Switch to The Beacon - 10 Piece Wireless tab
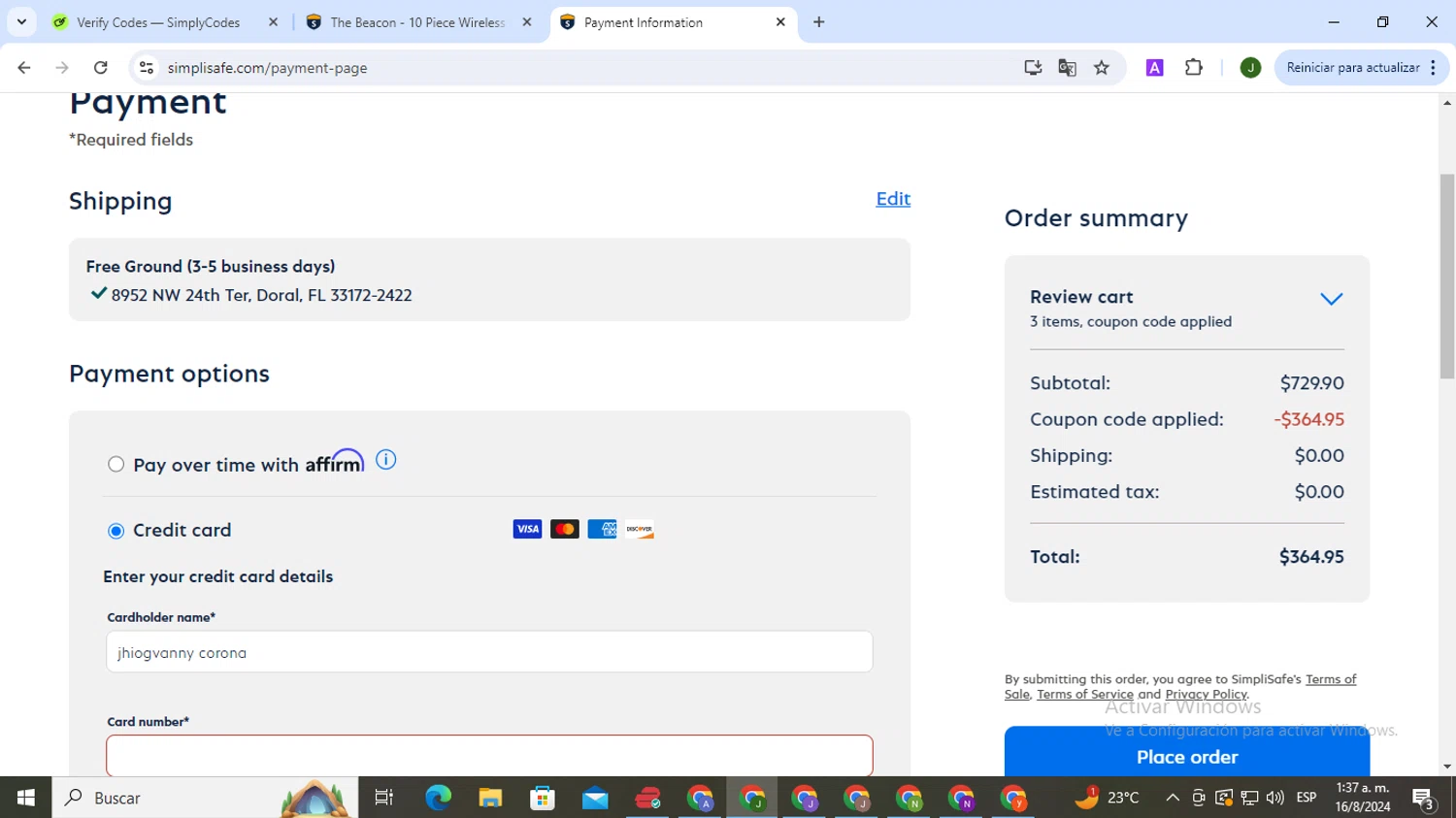The width and height of the screenshot is (1456, 818). [x=417, y=22]
